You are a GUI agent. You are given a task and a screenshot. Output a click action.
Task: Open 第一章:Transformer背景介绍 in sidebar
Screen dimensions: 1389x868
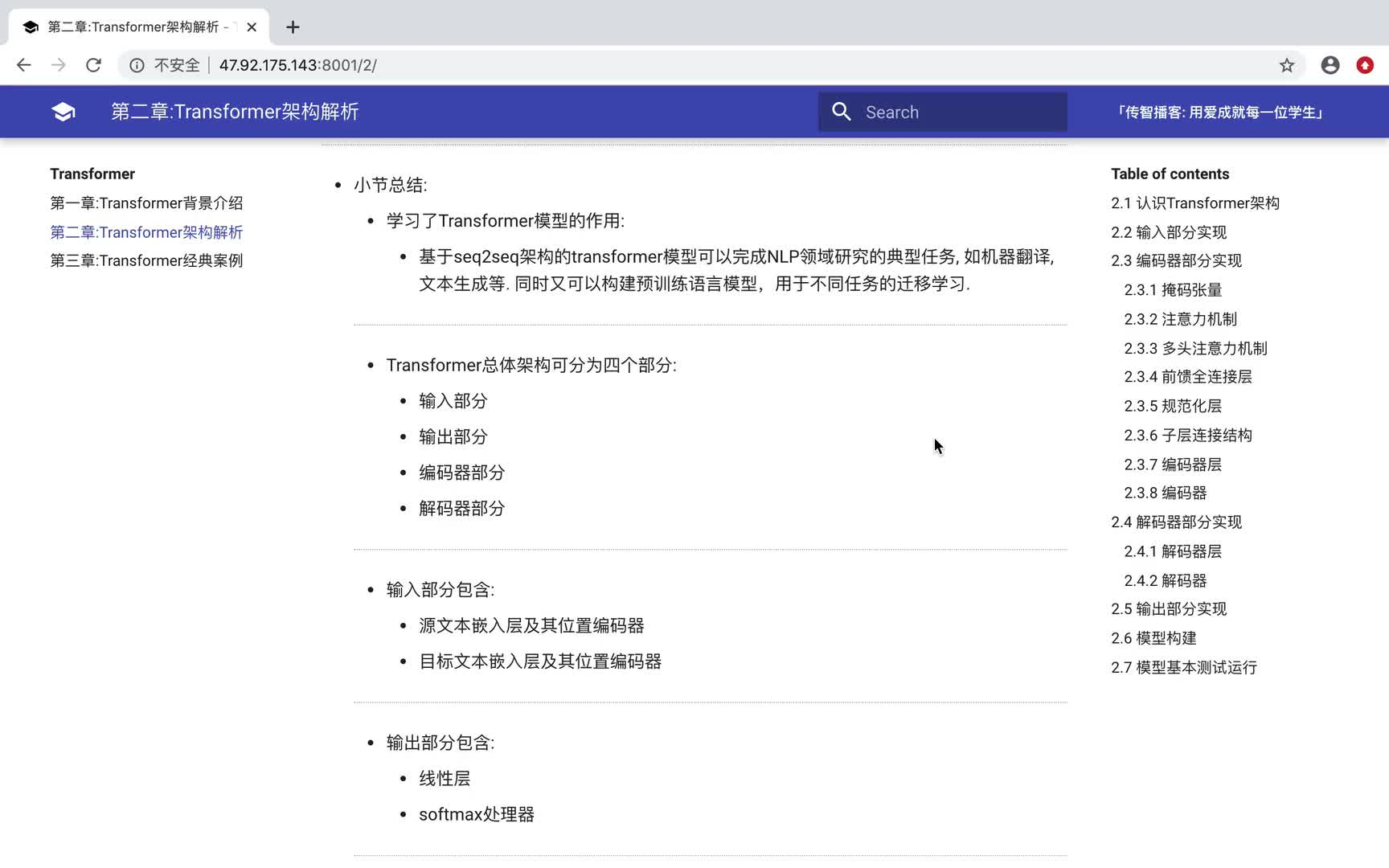[146, 203]
